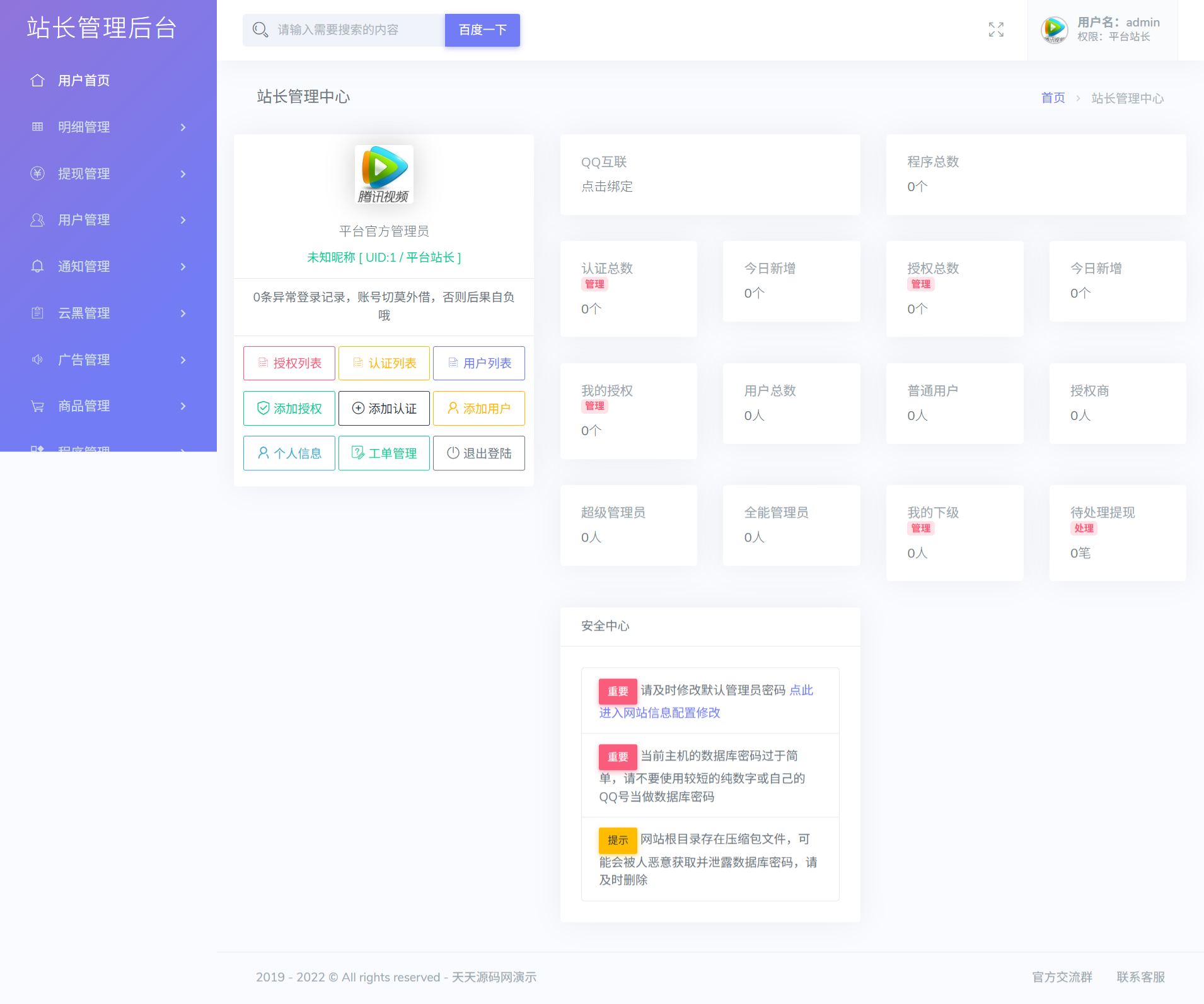Expand the 明细管理 submenu
This screenshot has height=1004, width=1204.
(182, 127)
